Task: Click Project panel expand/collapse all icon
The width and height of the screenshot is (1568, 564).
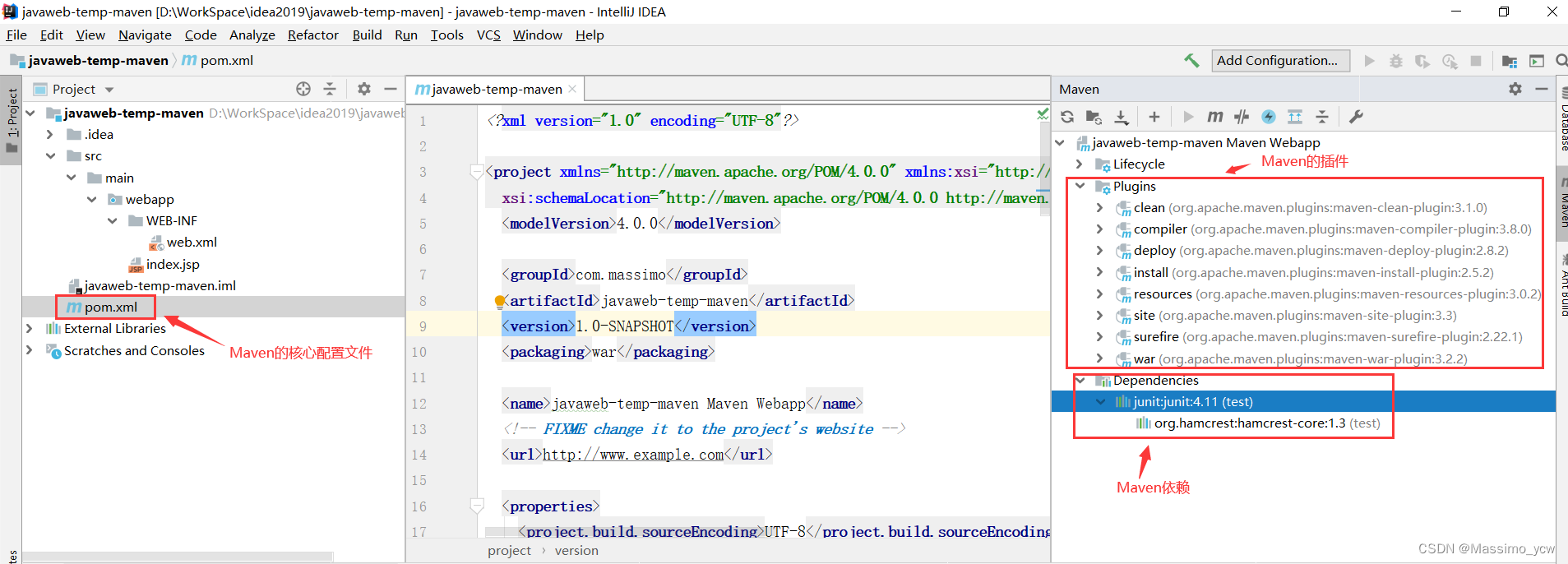Action: click(330, 89)
